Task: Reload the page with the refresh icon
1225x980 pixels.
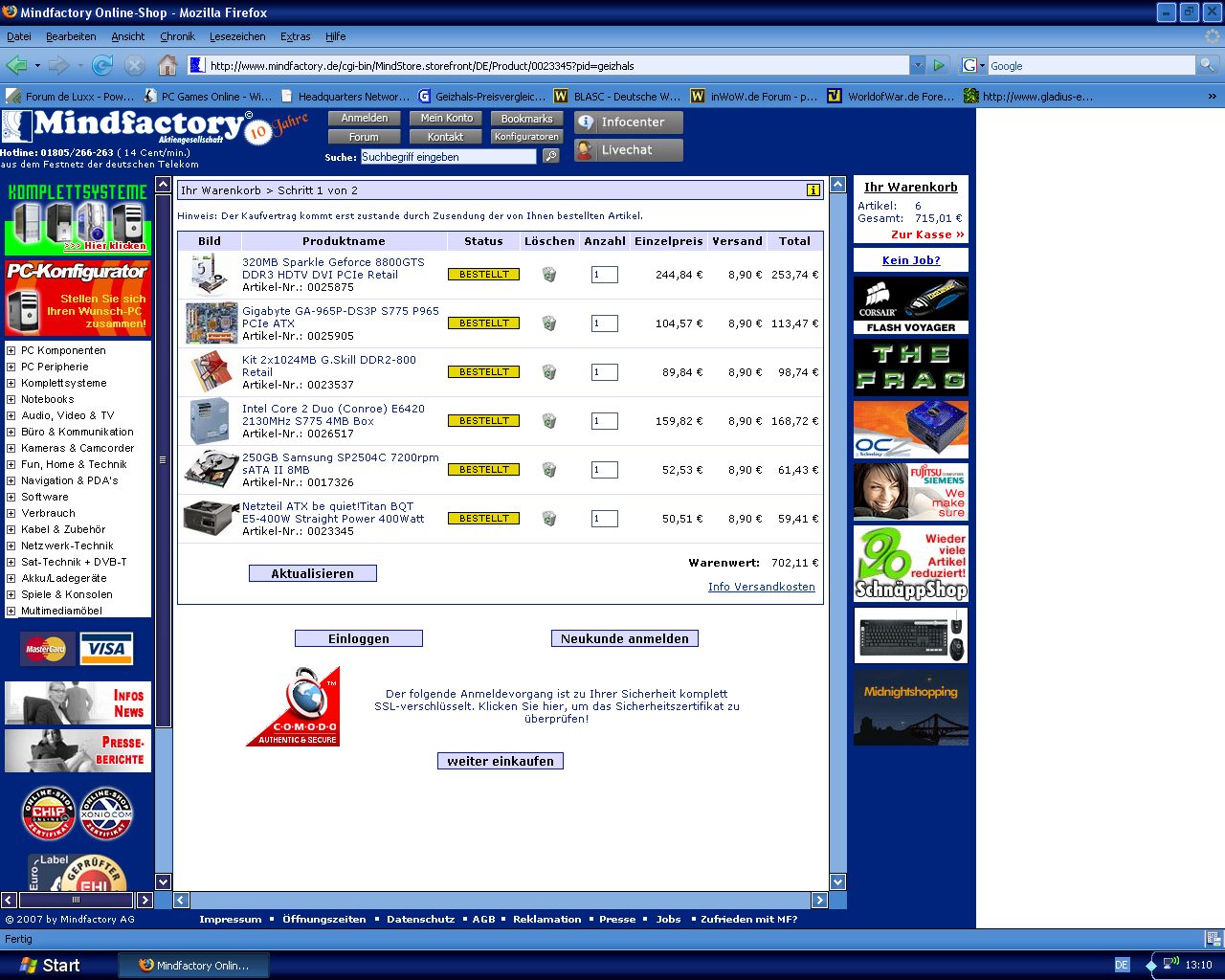Action: (102, 65)
